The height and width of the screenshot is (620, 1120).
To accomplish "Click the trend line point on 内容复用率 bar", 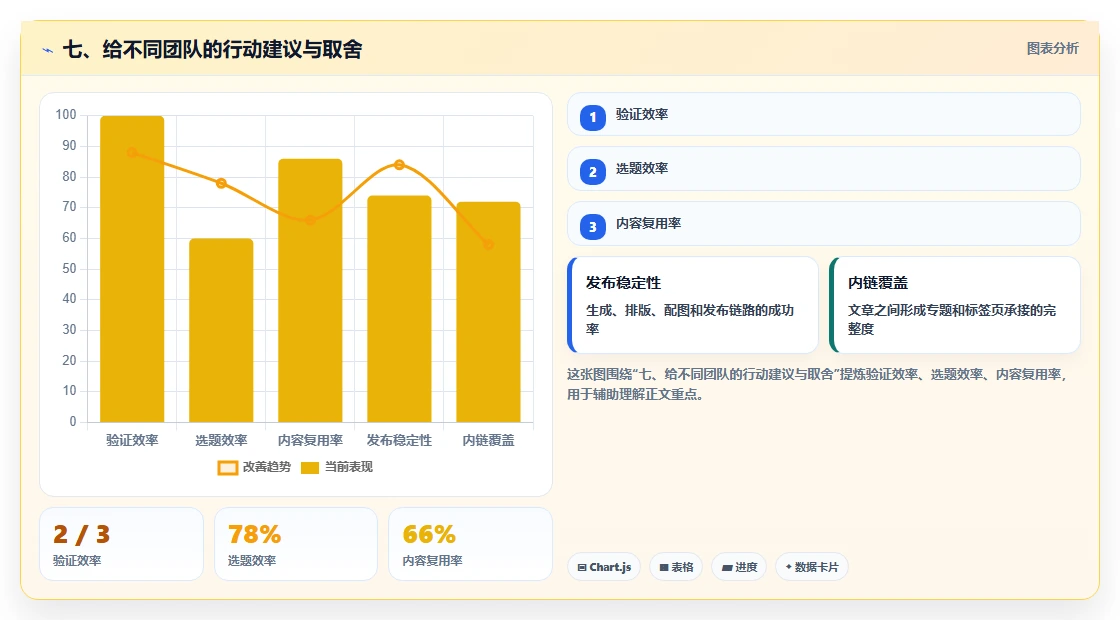I will (x=310, y=220).
